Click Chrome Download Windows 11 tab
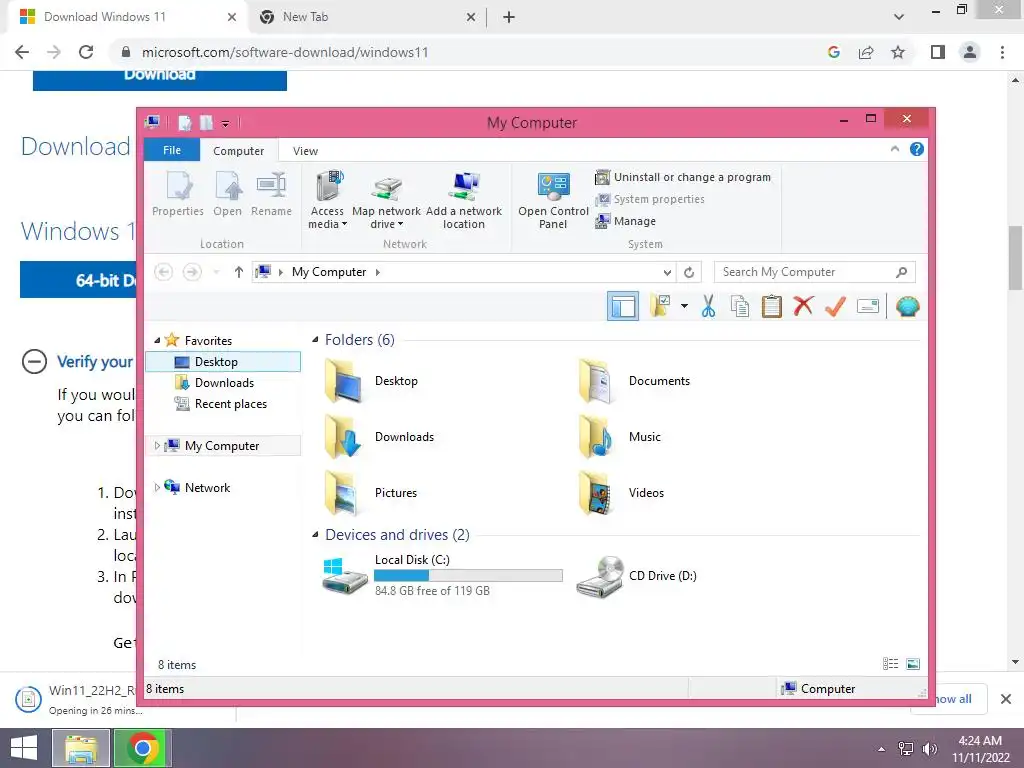Viewport: 1024px width, 768px height. pyautogui.click(x=128, y=17)
